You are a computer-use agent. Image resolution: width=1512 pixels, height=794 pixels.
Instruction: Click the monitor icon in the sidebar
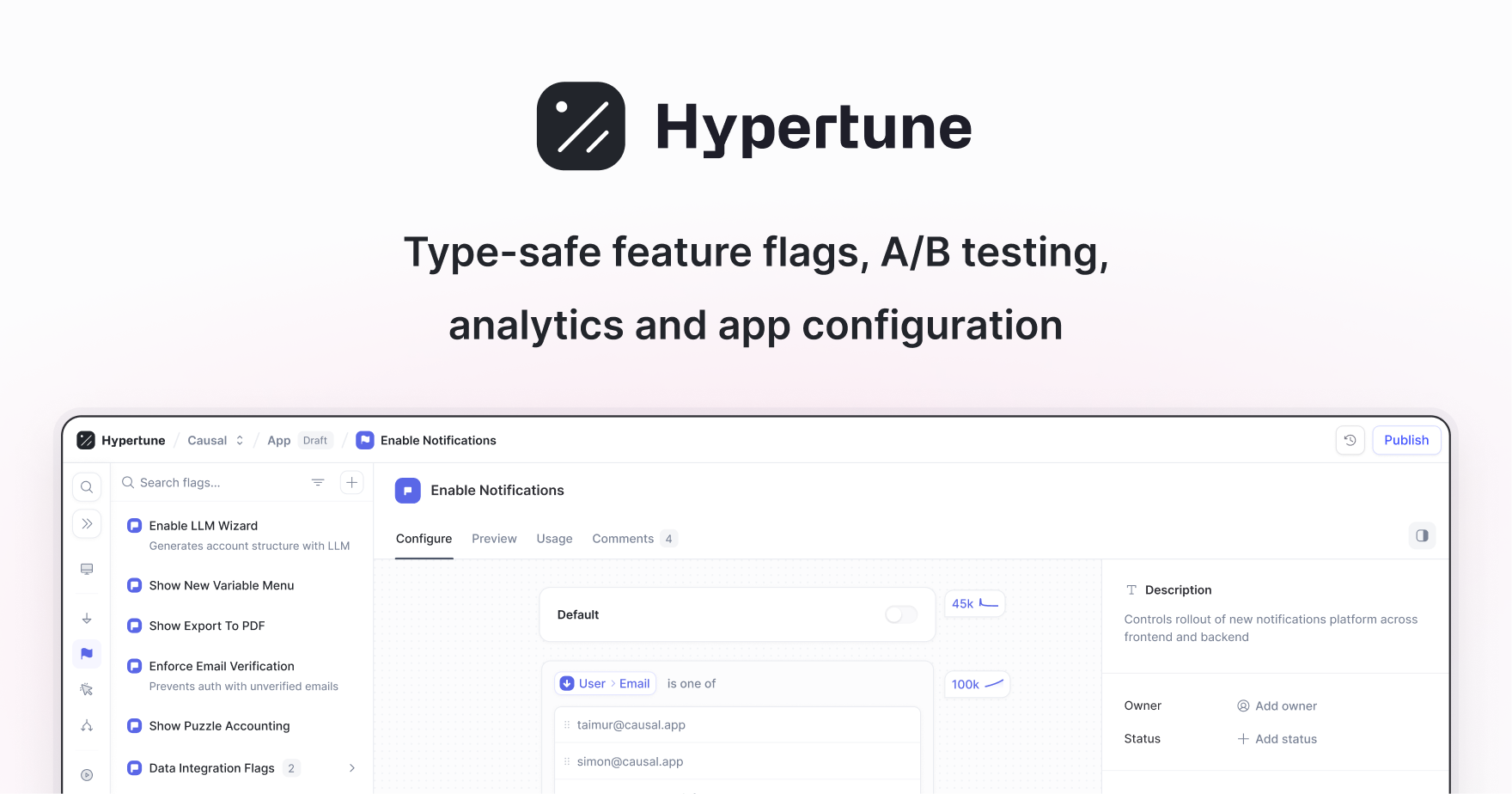pos(87,569)
